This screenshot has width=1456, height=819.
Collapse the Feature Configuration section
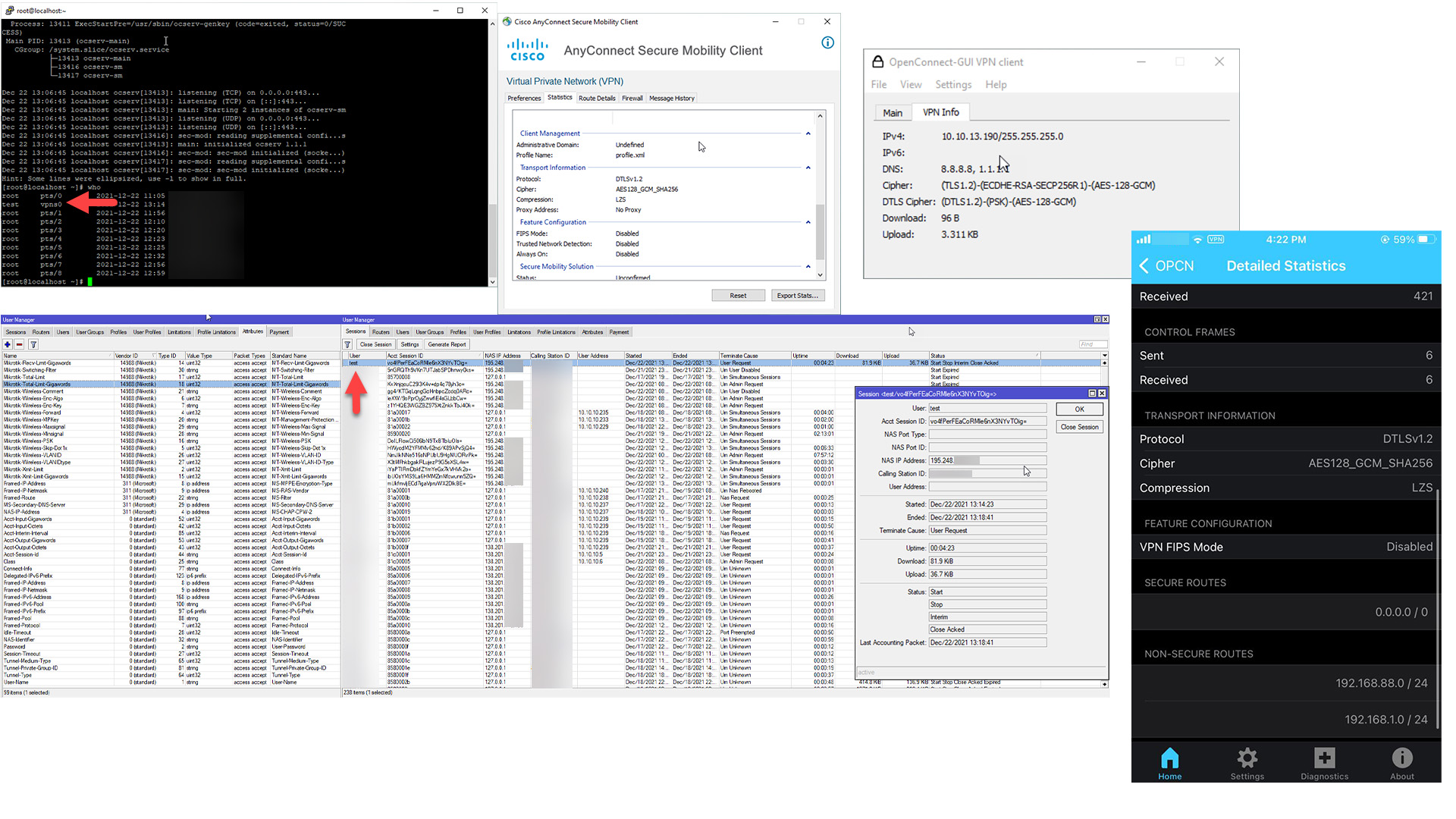808,222
